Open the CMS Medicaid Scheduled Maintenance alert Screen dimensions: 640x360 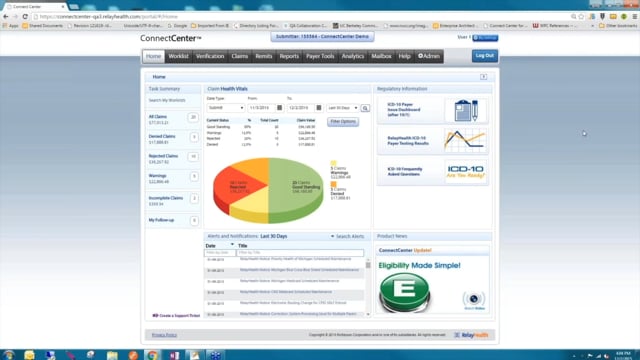pos(286,292)
